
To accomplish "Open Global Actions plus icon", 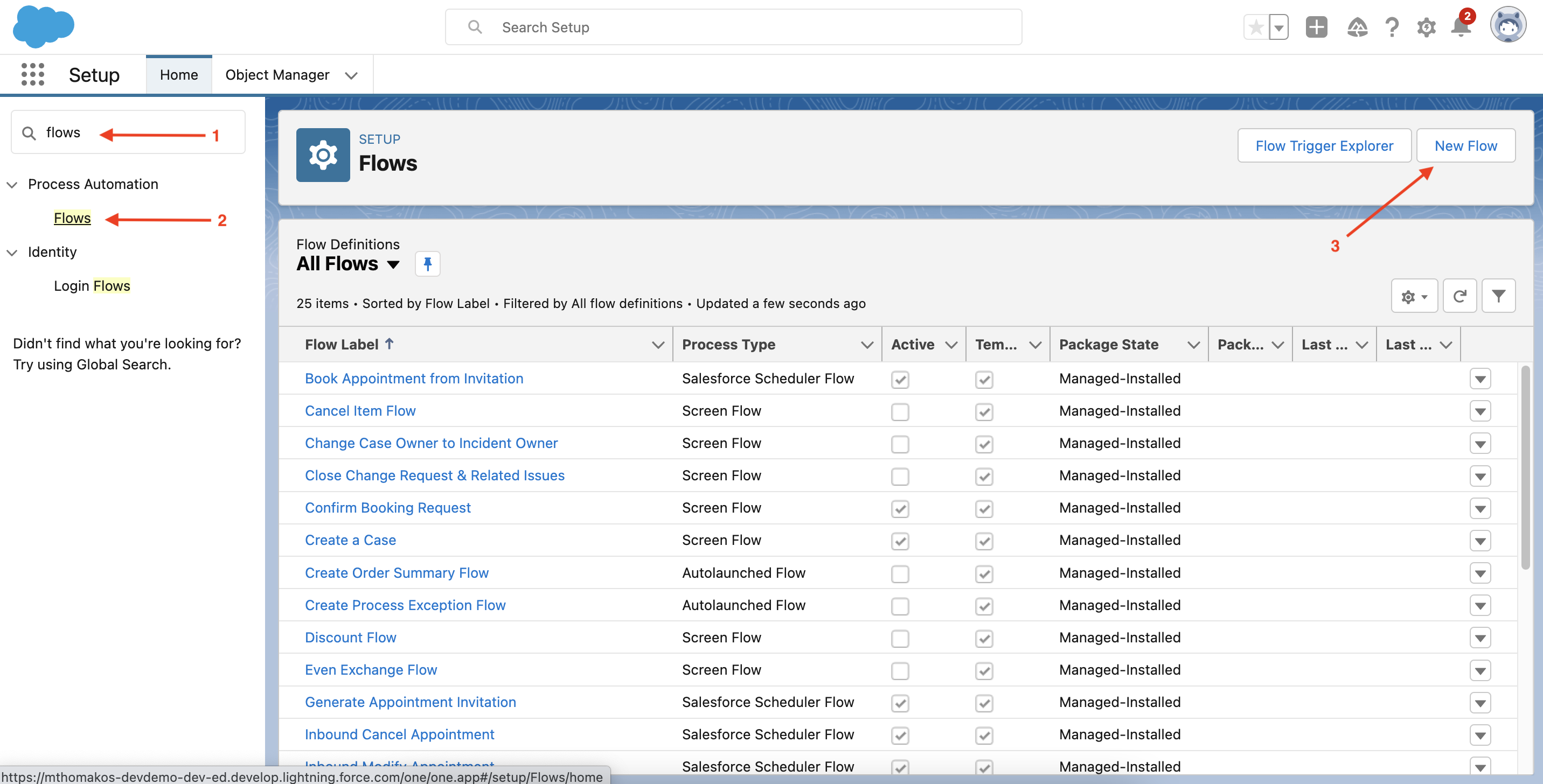I will (x=1316, y=27).
